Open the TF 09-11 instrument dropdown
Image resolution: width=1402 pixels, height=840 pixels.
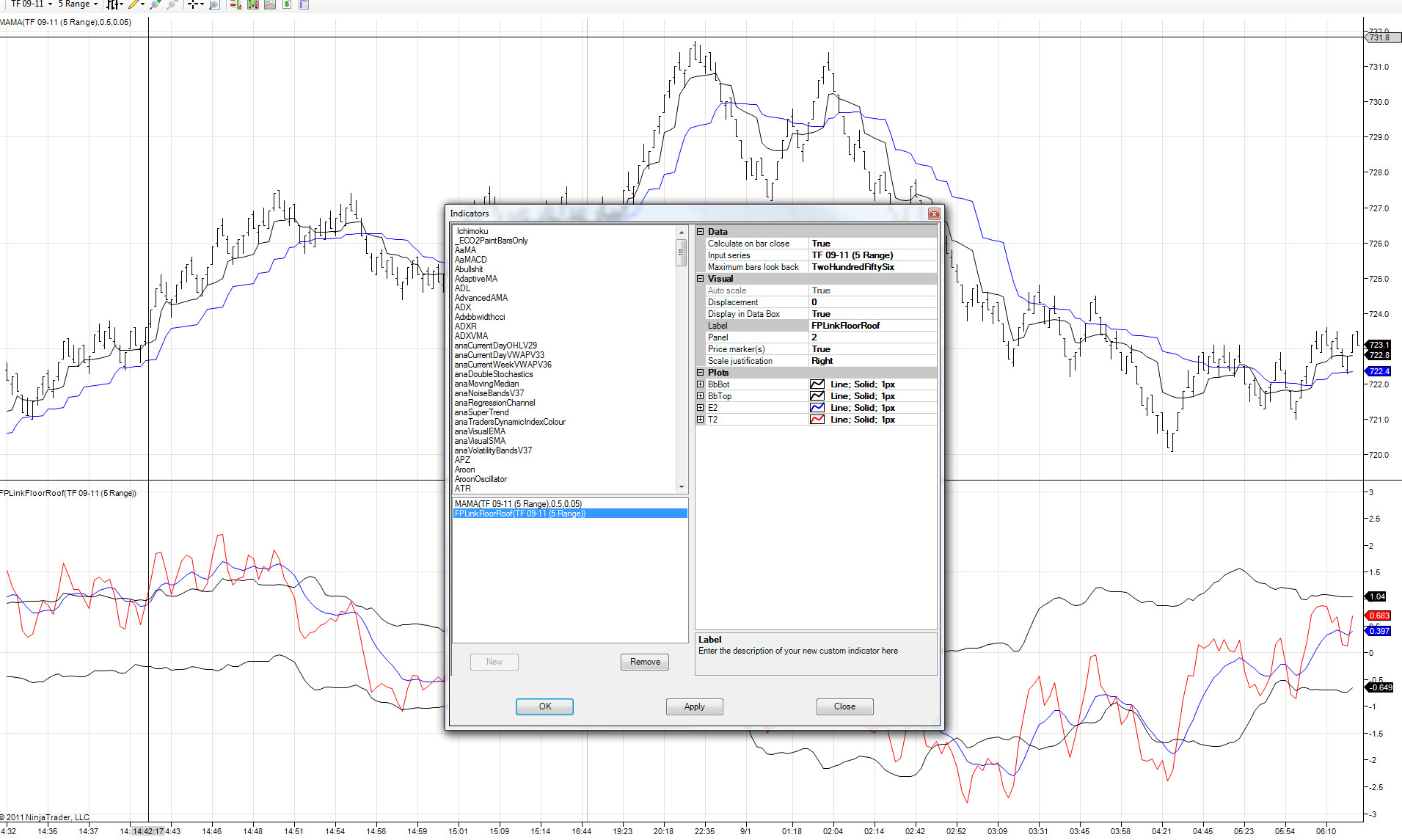point(31,4)
